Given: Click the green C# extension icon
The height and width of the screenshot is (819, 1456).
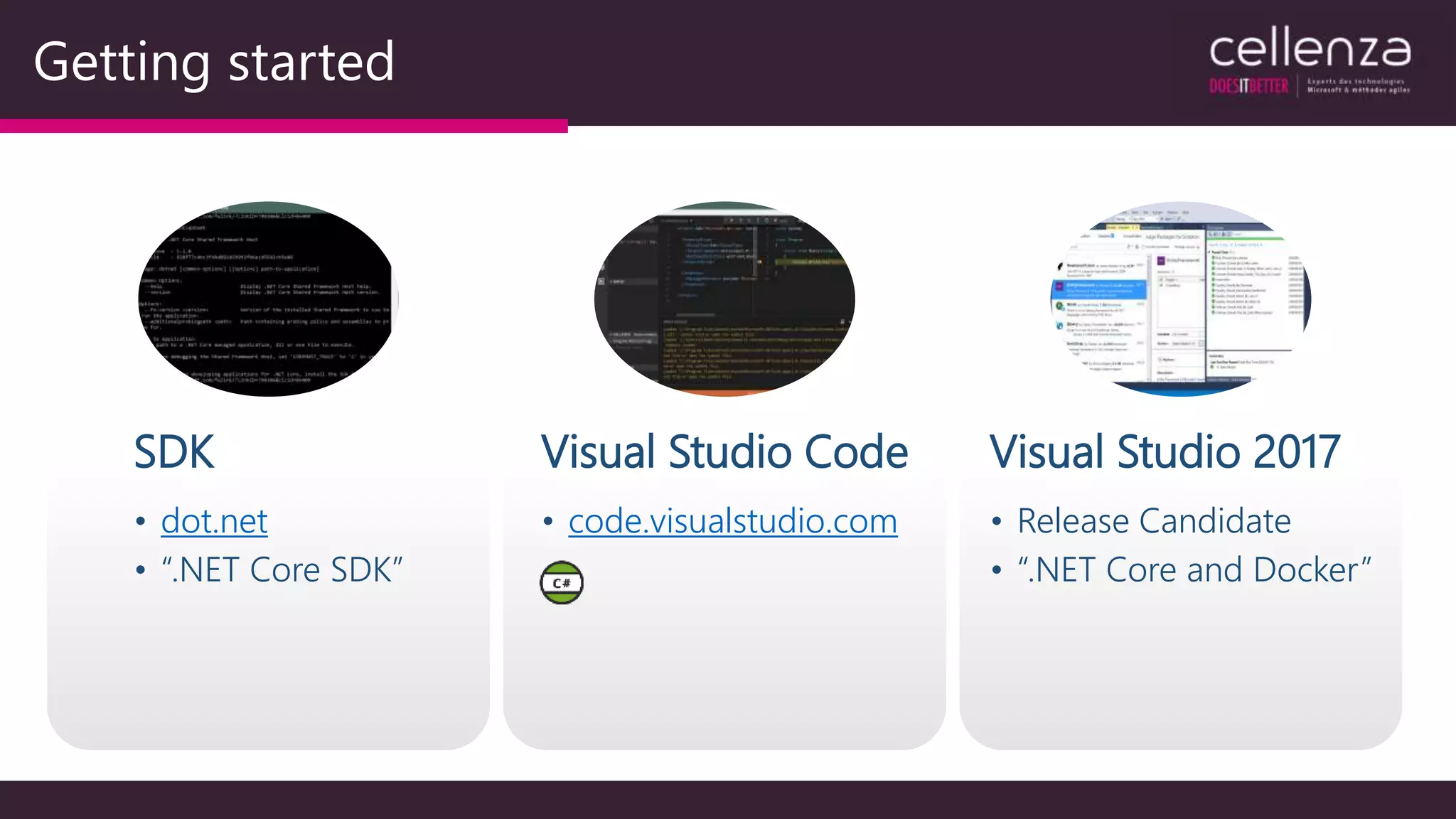Looking at the screenshot, I should (562, 583).
